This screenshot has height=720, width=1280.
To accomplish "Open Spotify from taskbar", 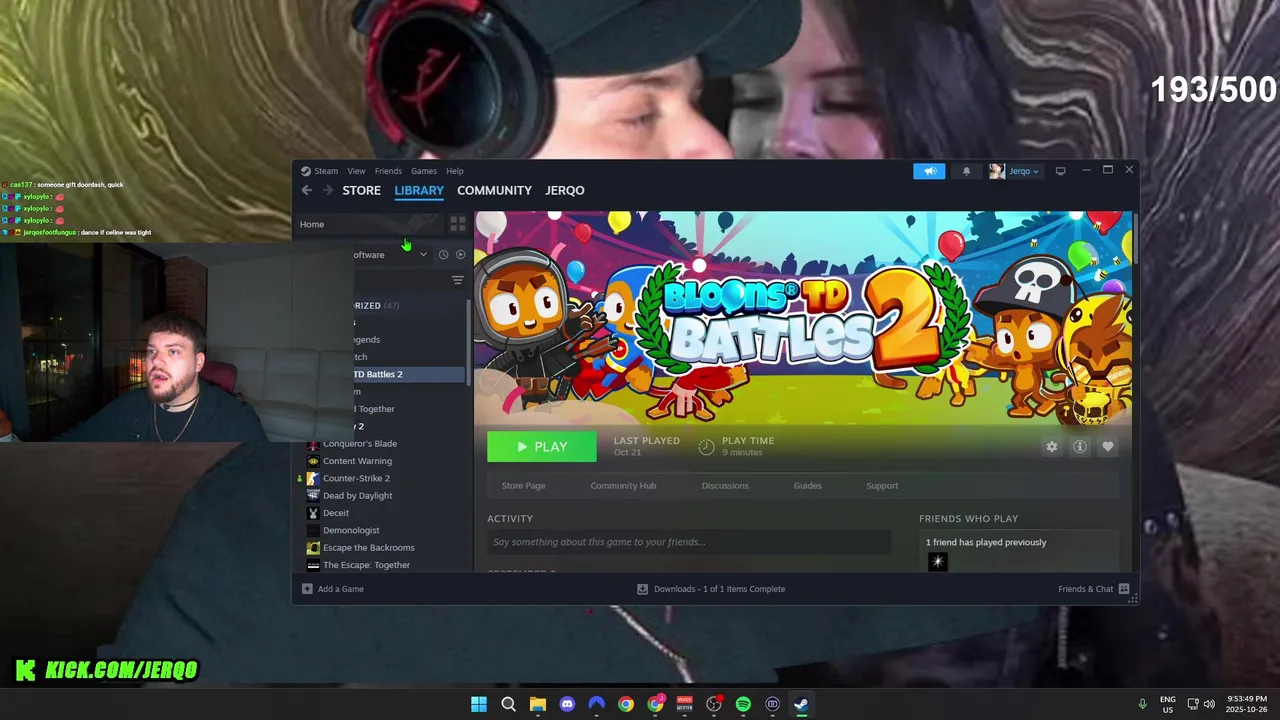I will 743,704.
